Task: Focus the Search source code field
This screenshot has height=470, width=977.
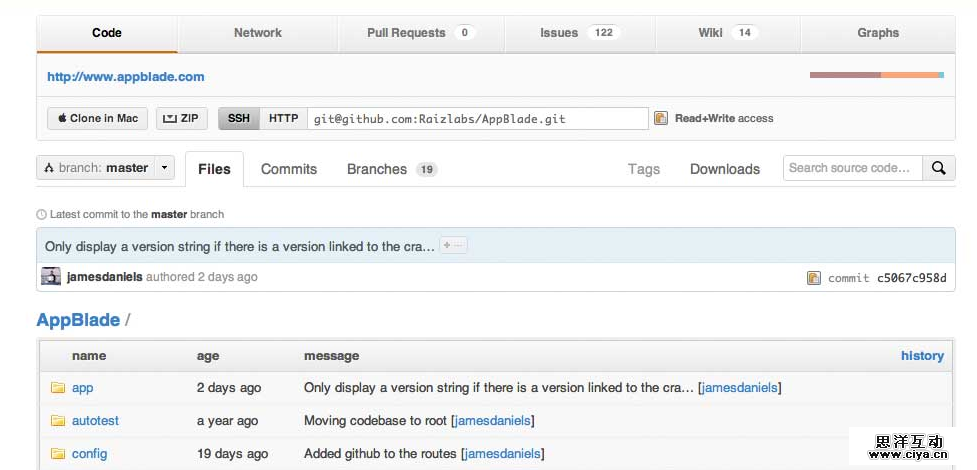Action: click(851, 168)
